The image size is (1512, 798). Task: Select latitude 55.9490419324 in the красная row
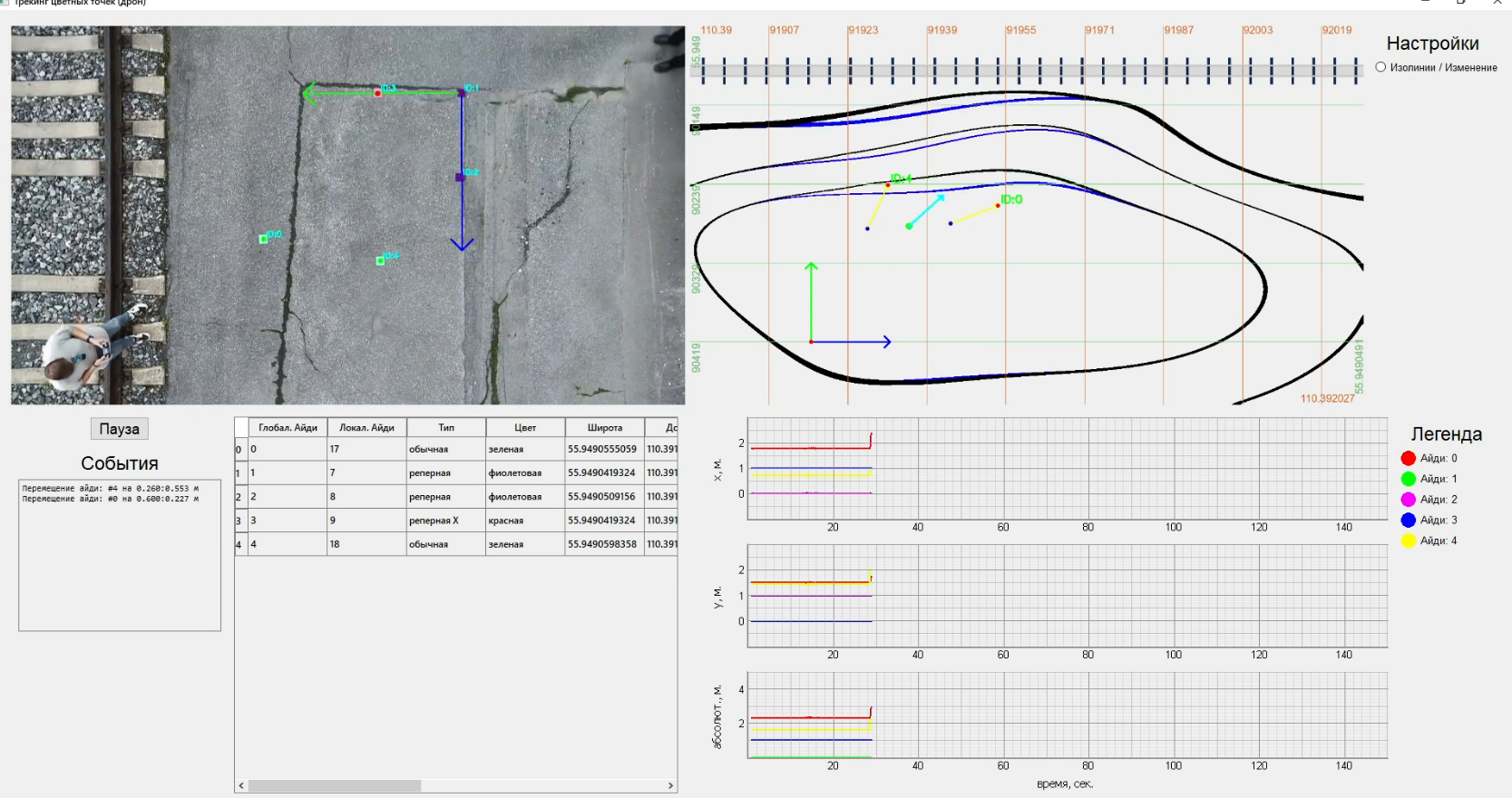(605, 521)
